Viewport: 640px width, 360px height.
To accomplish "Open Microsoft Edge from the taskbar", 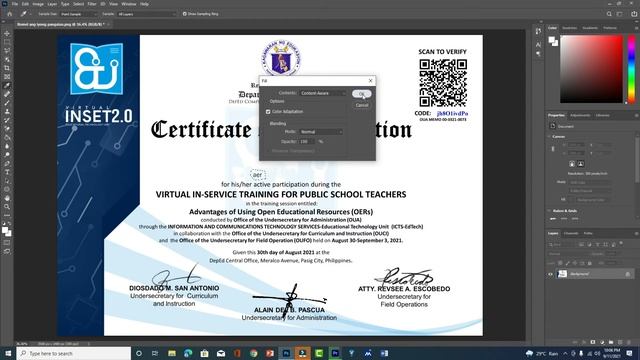I will [x=188, y=353].
